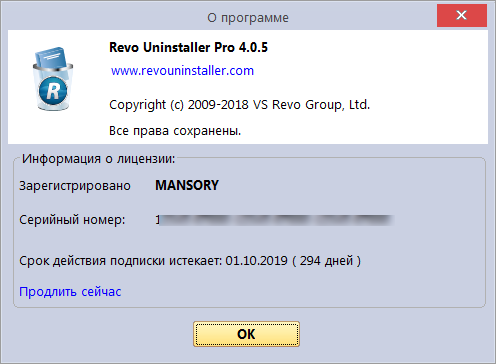
Task: Click the 'Серийный номер:' label
Action: (72, 220)
